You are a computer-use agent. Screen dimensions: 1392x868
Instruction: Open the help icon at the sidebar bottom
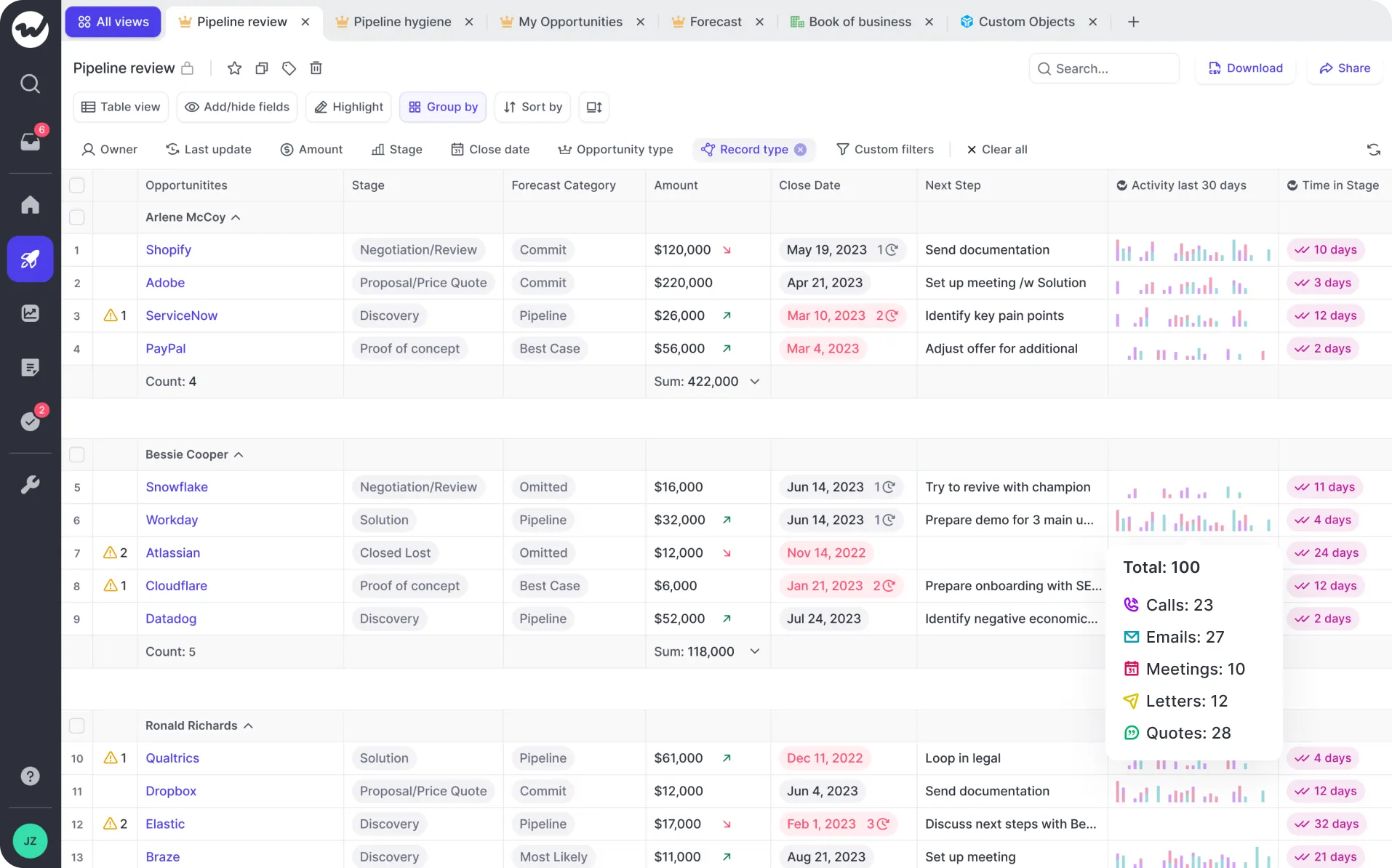point(30,776)
